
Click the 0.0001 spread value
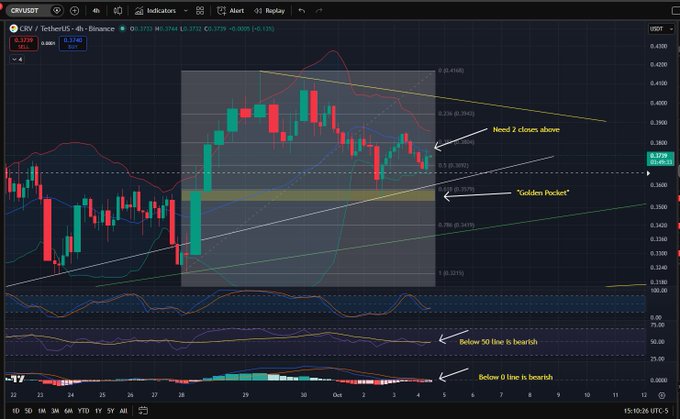coord(48,43)
